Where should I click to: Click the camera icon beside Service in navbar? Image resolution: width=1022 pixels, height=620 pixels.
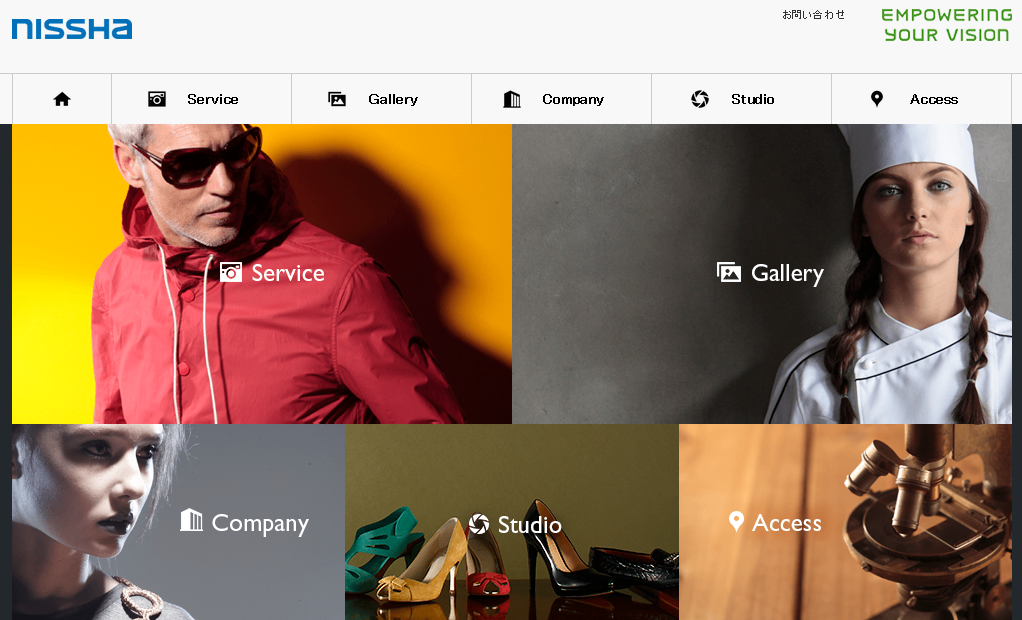157,99
